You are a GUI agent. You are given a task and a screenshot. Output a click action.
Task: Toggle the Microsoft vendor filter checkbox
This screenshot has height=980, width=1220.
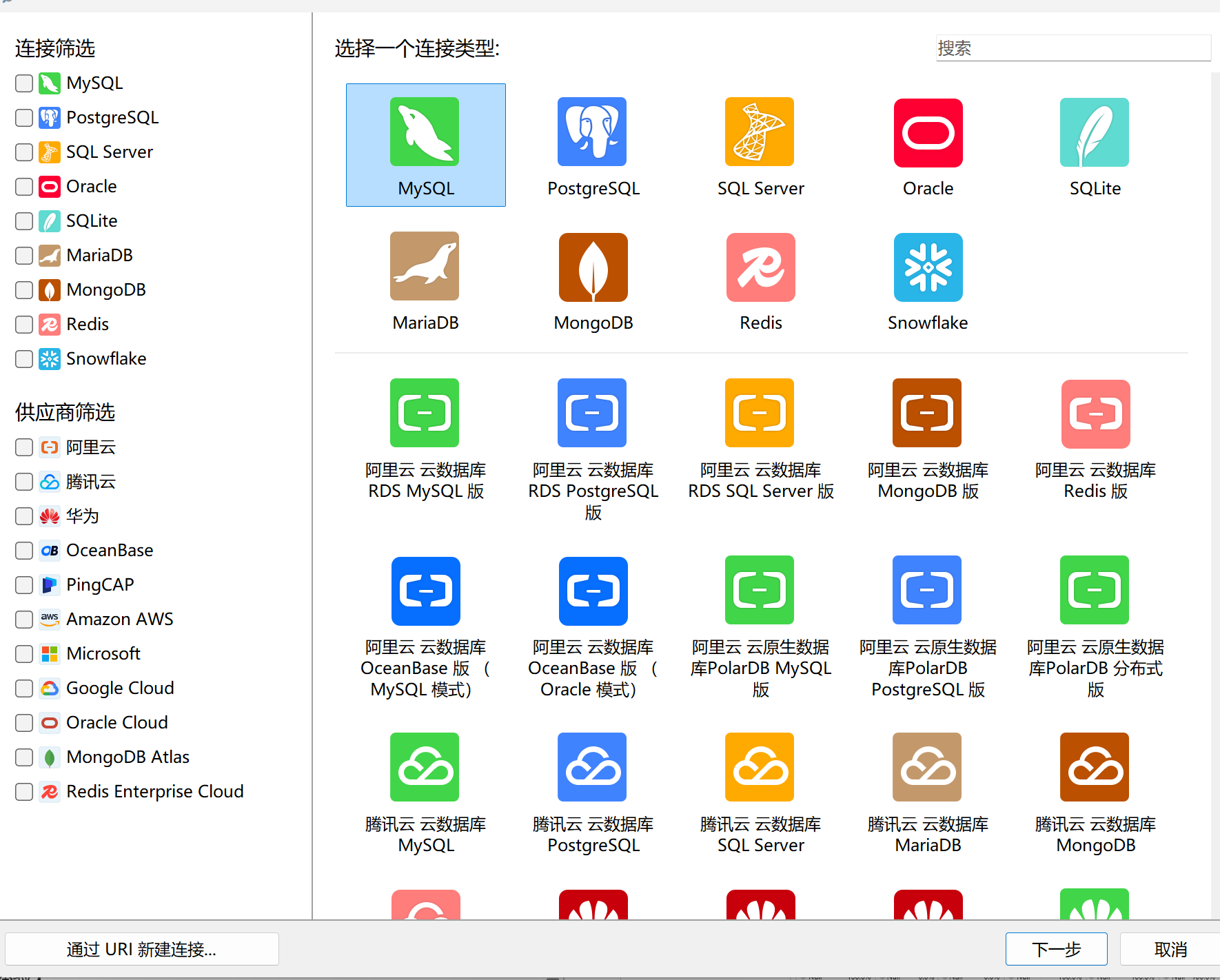(x=24, y=654)
